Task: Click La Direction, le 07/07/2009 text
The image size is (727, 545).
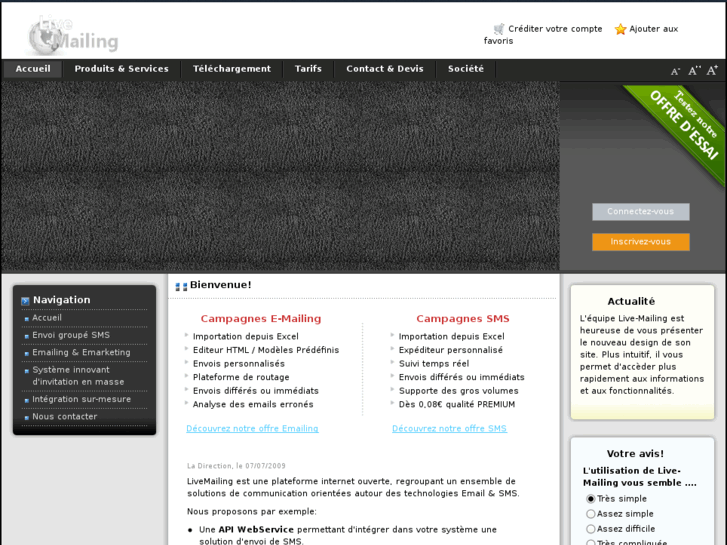Action: click(x=236, y=466)
